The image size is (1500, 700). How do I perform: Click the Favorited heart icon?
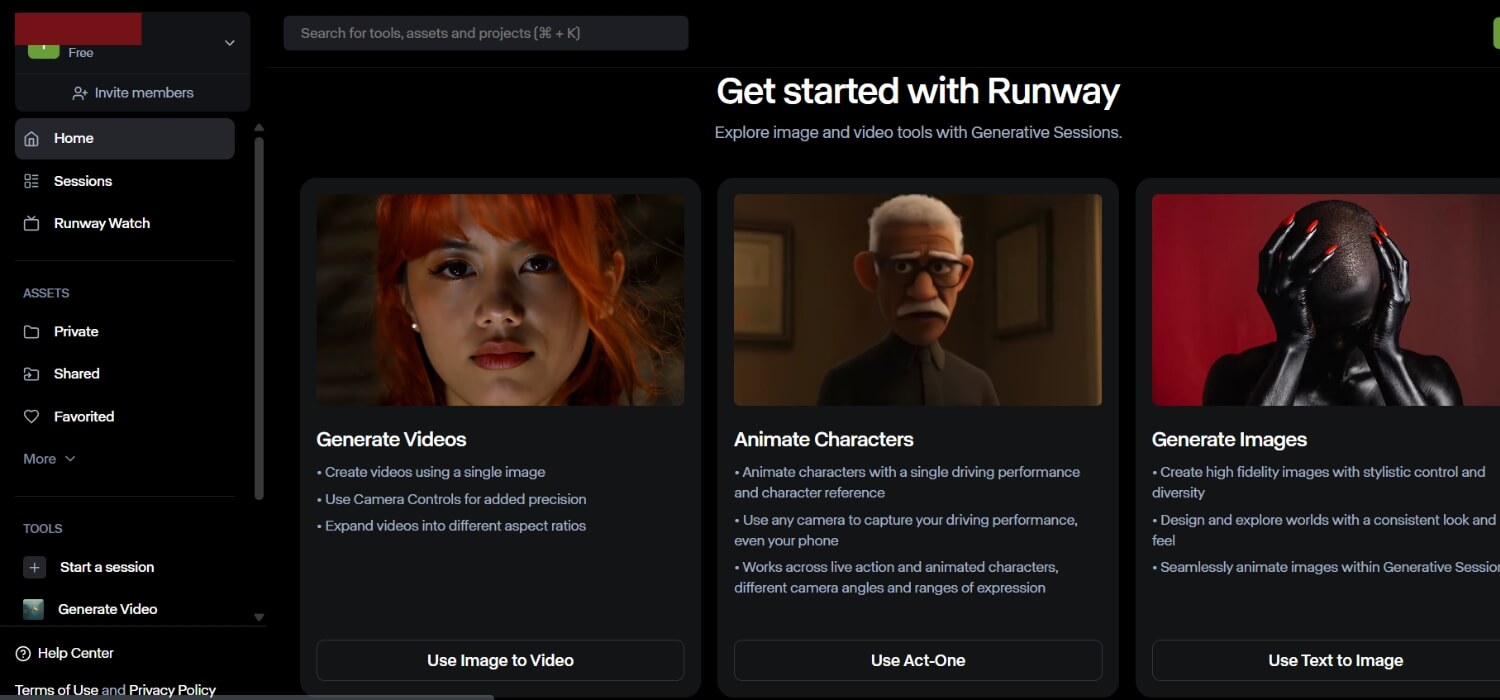[32, 417]
